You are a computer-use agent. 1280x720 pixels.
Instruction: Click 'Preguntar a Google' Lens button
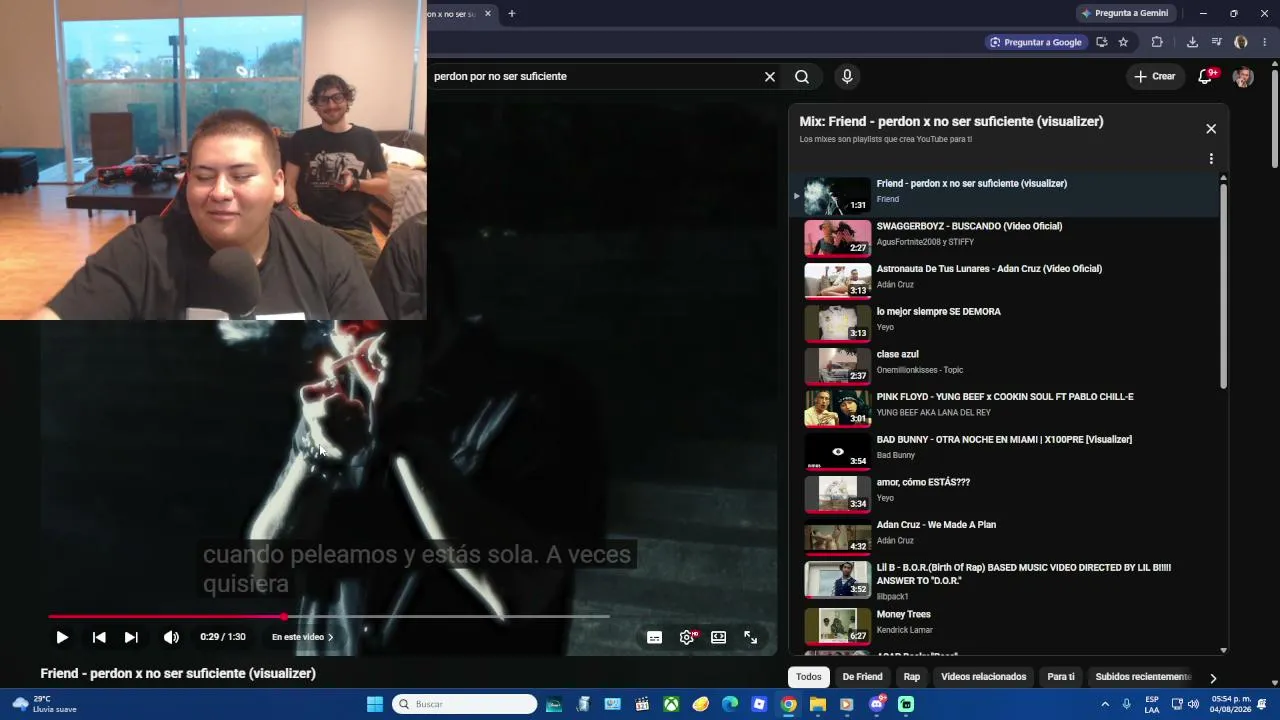tap(1036, 42)
